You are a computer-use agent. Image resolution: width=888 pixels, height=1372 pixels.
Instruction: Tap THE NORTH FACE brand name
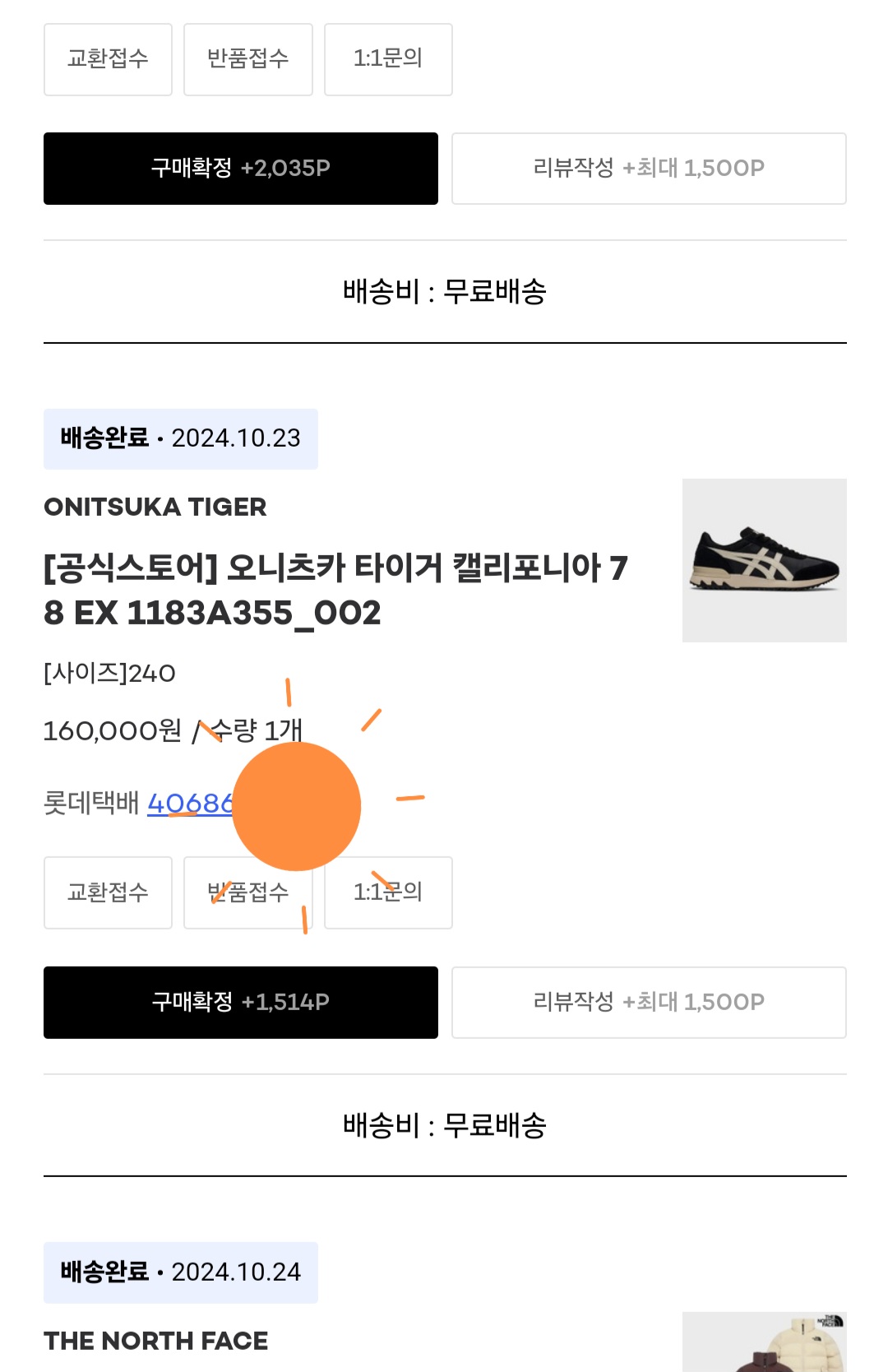(x=156, y=1341)
